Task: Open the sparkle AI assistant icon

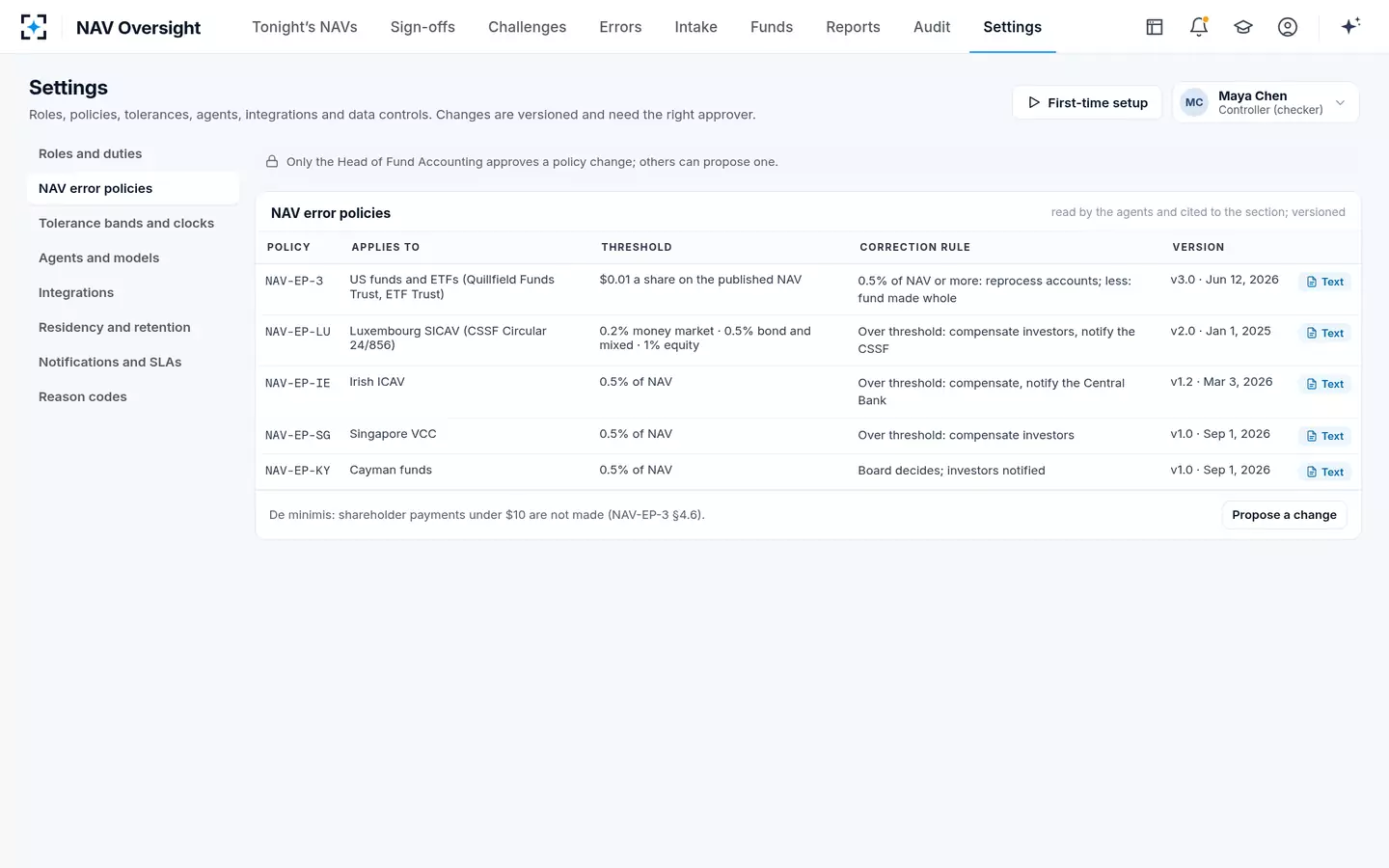Action: [1350, 26]
